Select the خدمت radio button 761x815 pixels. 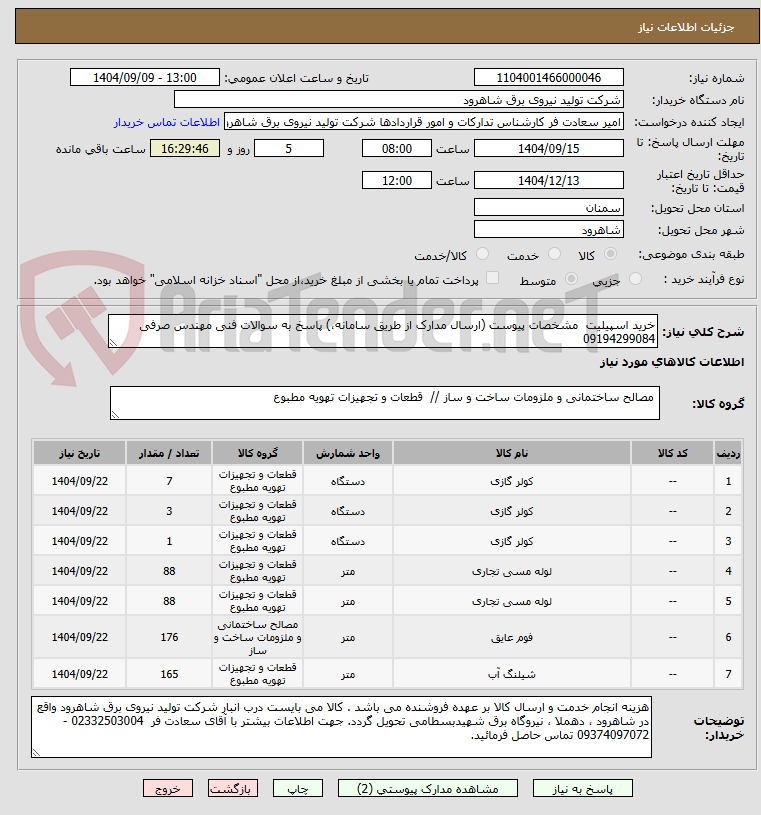555,254
